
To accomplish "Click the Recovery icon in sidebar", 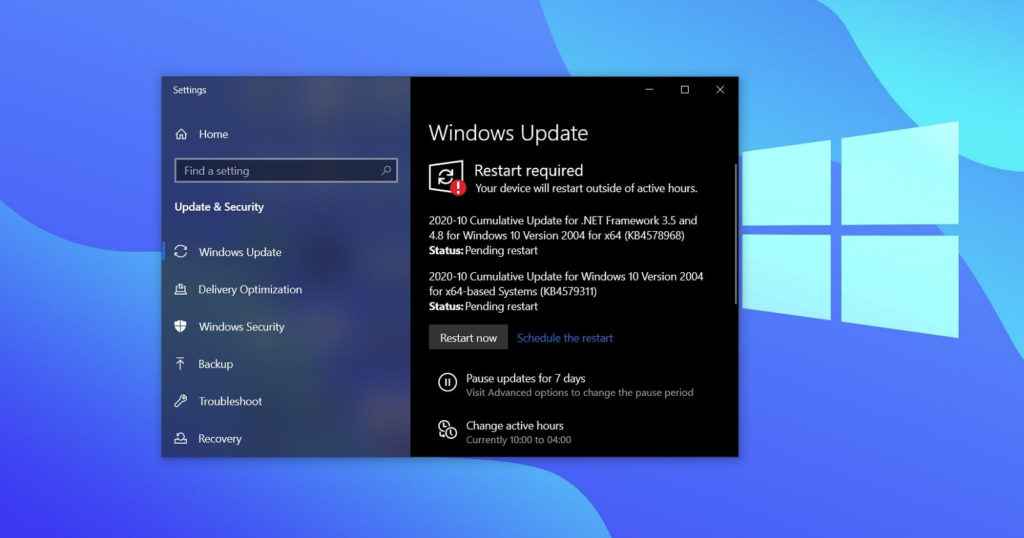I will [181, 438].
